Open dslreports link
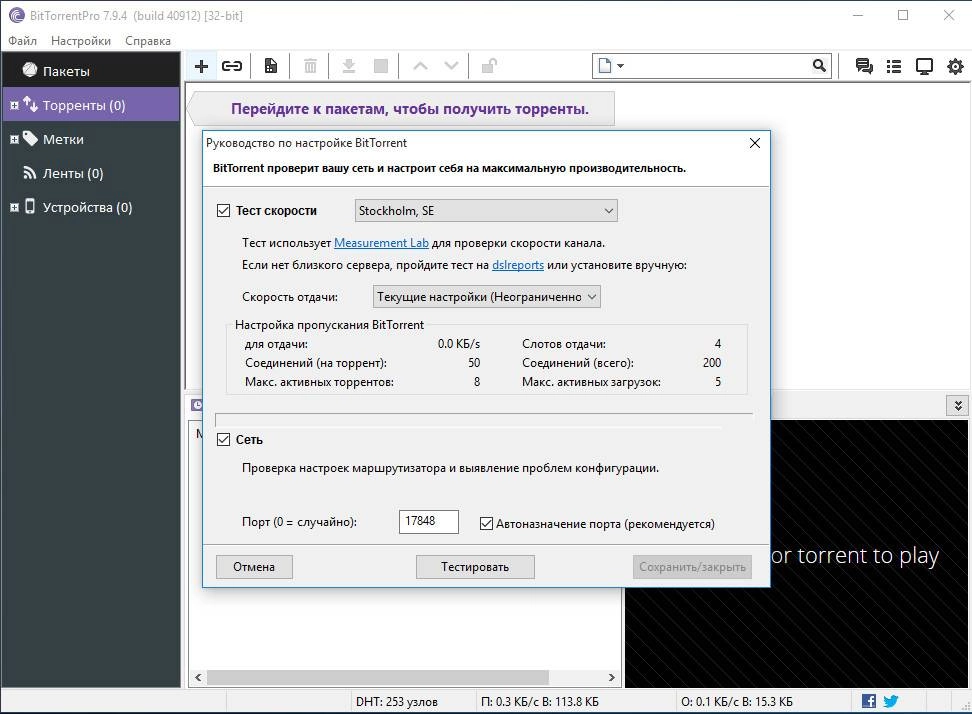The width and height of the screenshot is (972, 714). (x=518, y=265)
